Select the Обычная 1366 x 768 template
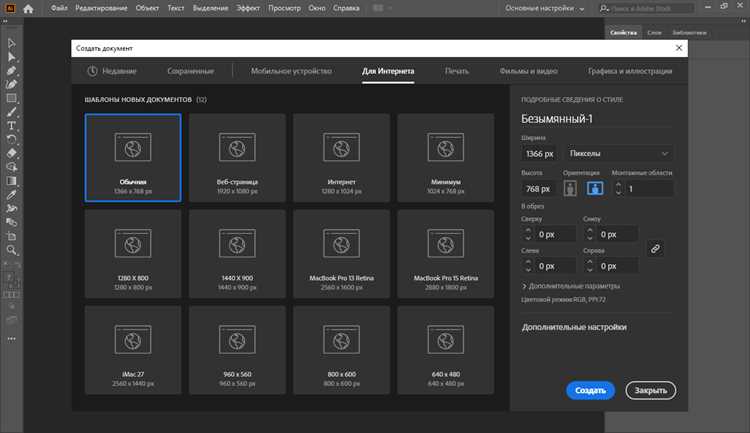 click(x=133, y=157)
